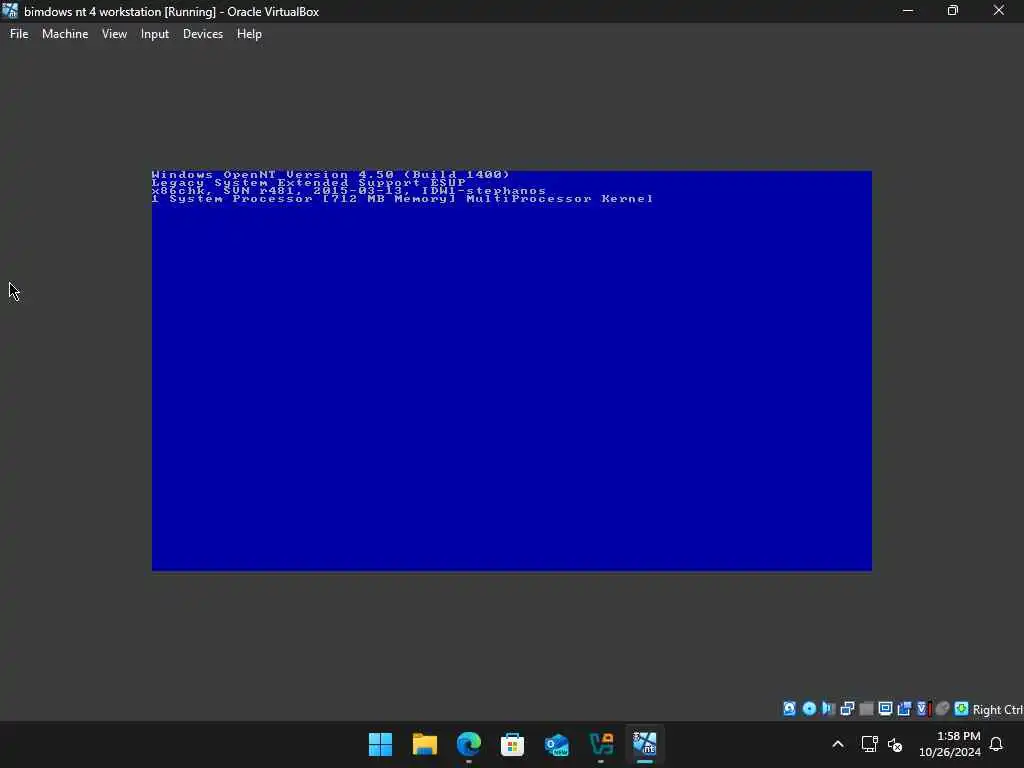Image resolution: width=1024 pixels, height=768 pixels.
Task: Open the File menu
Action: tap(19, 34)
